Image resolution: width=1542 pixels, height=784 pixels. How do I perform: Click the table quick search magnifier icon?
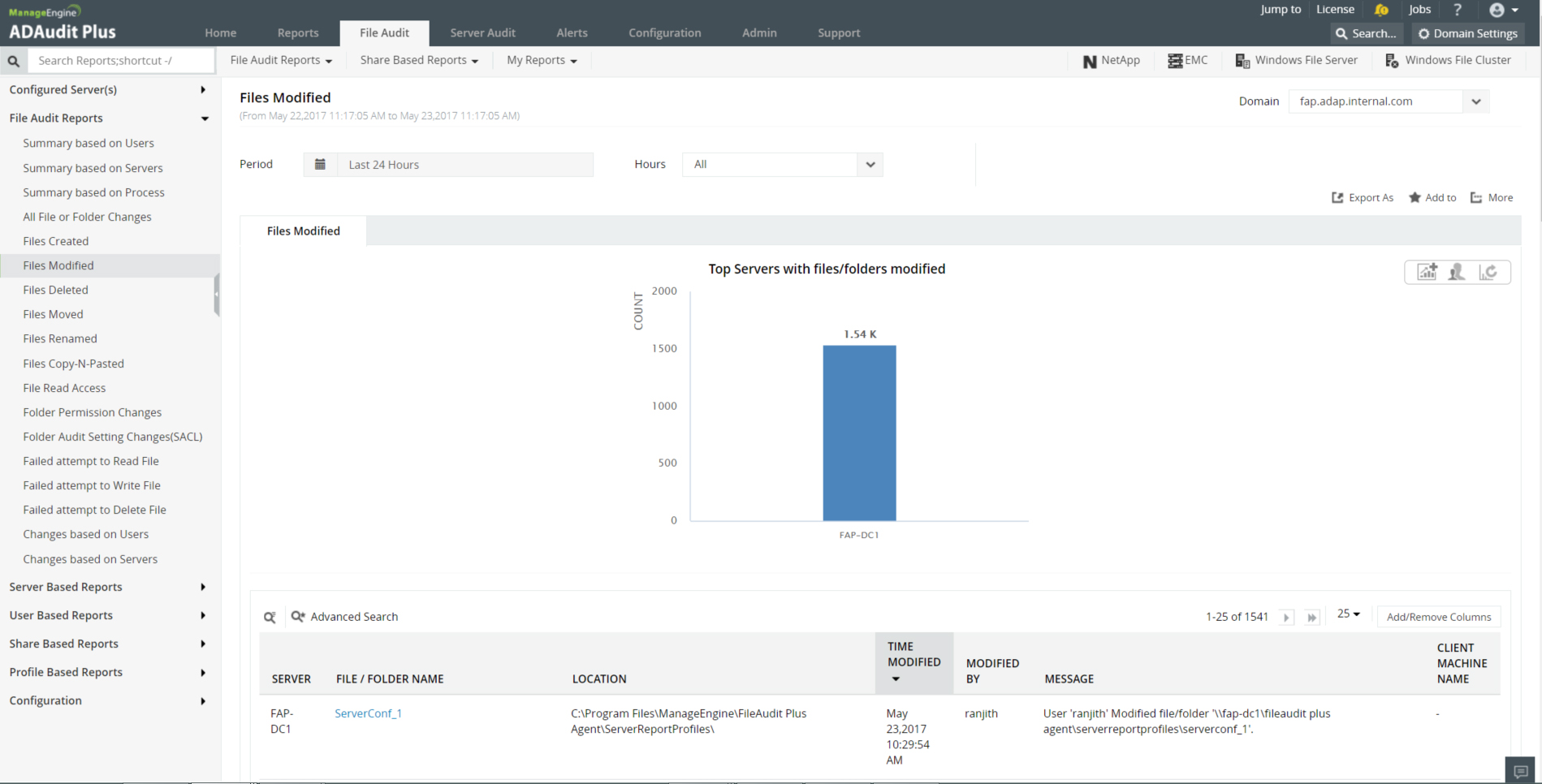coord(270,618)
